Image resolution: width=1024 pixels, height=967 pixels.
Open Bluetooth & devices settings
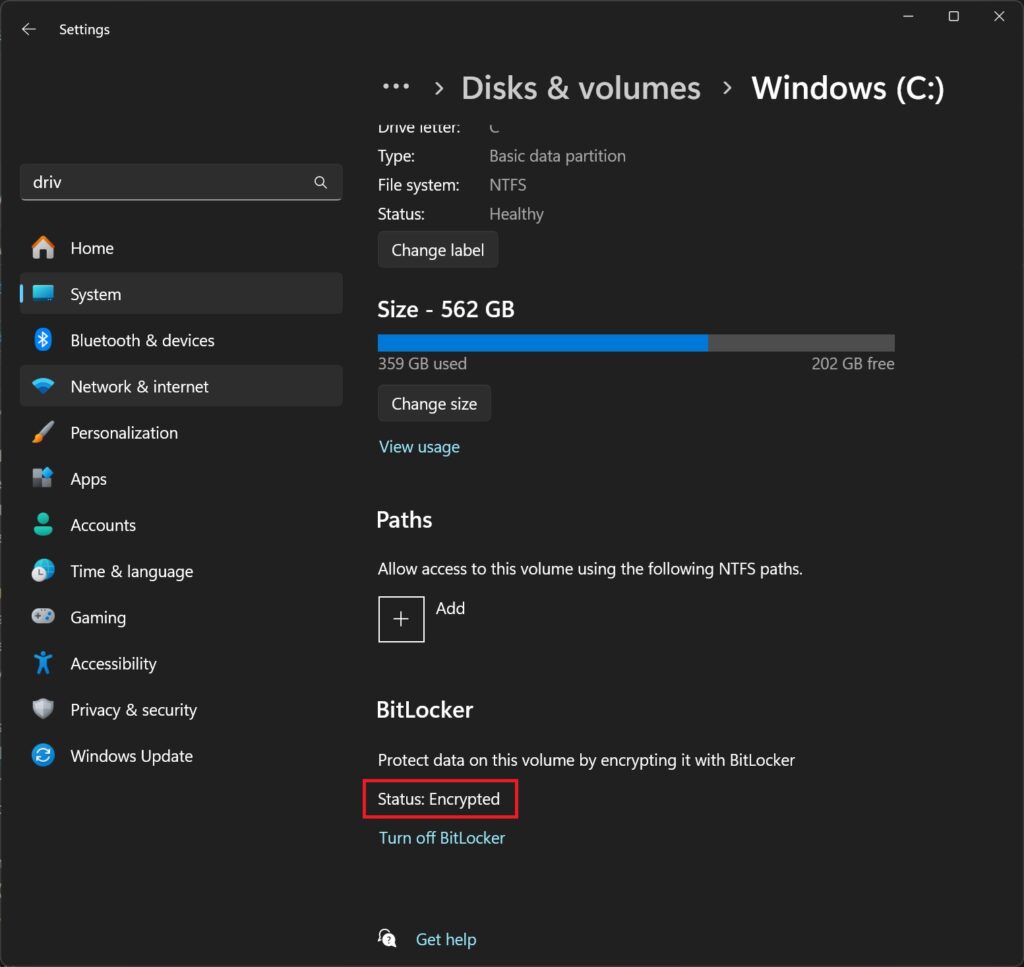(143, 340)
